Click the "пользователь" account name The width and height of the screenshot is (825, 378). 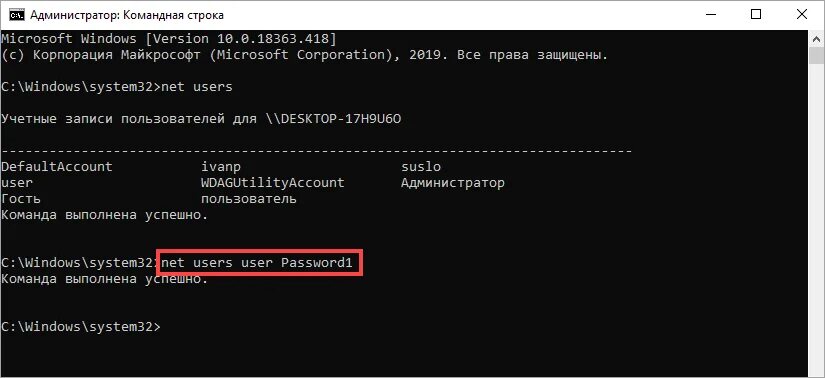click(249, 199)
